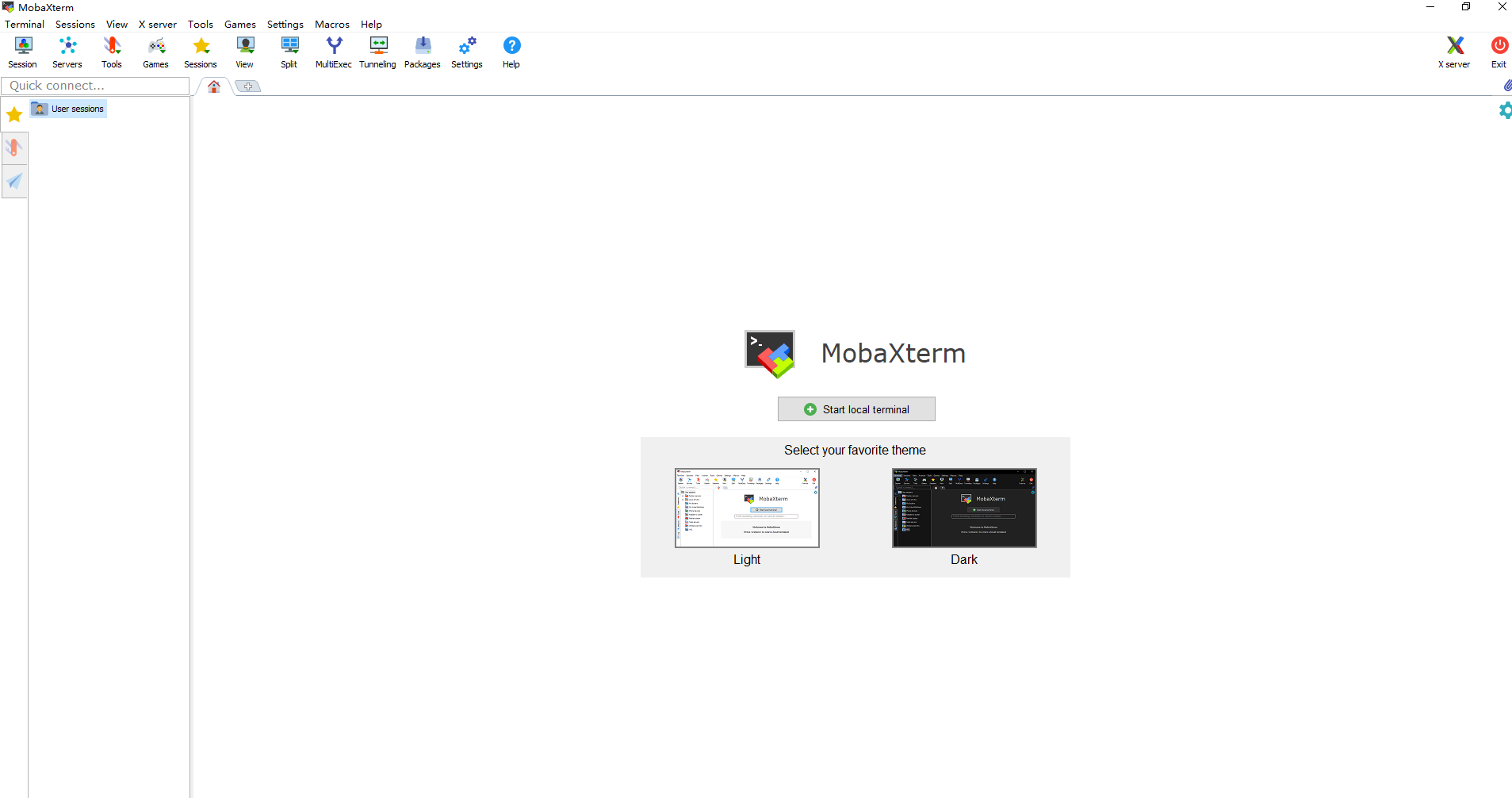Switch to the Home tab
Viewport: 1512px width, 798px height.
pos(214,86)
